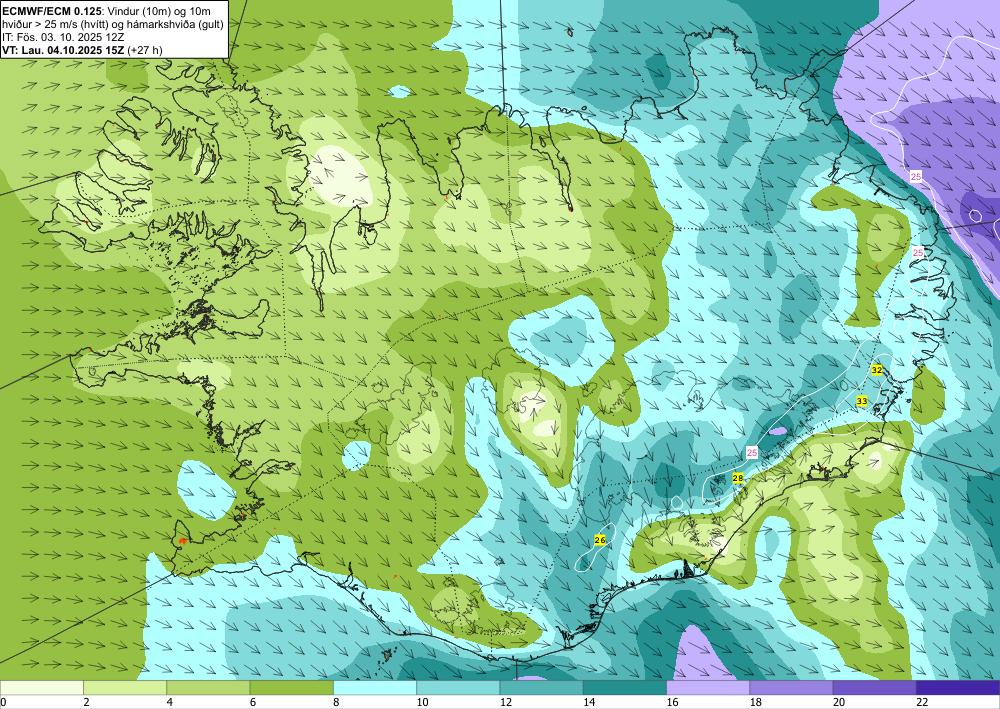Click the legend scale value "10"
Screen dimensions: 1000x709
click(422, 702)
